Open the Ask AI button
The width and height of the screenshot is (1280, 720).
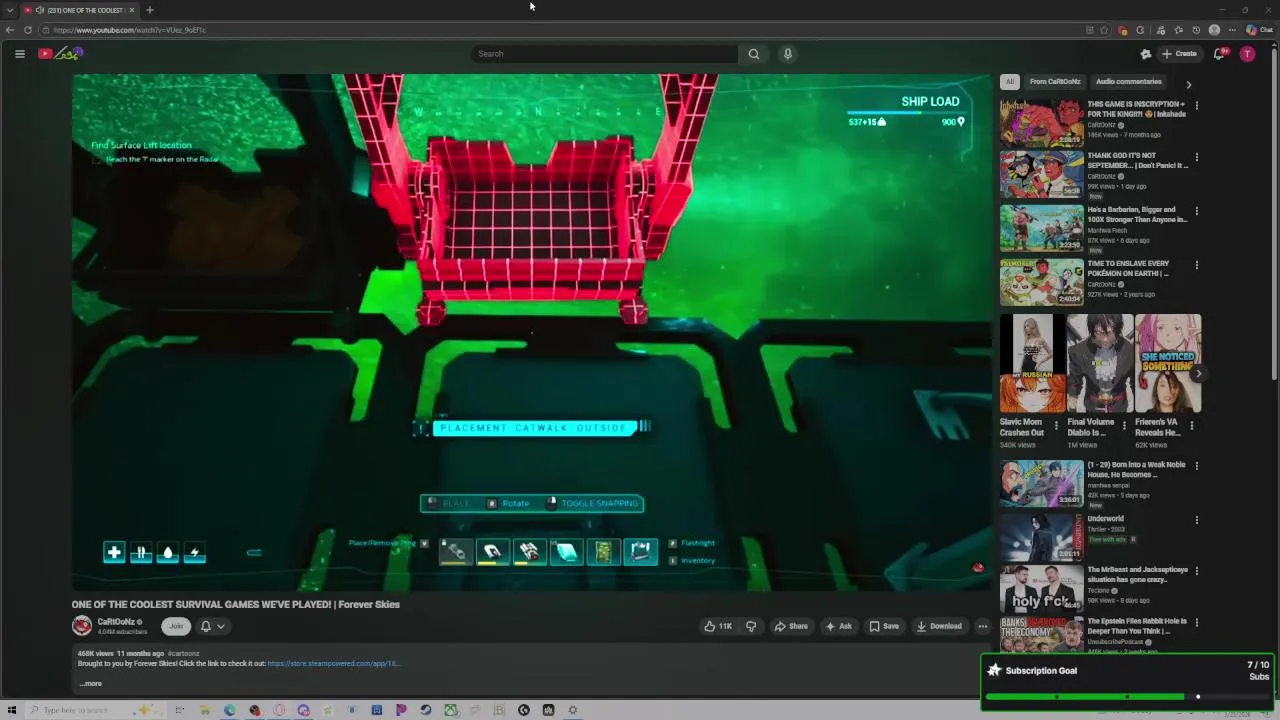tap(838, 626)
